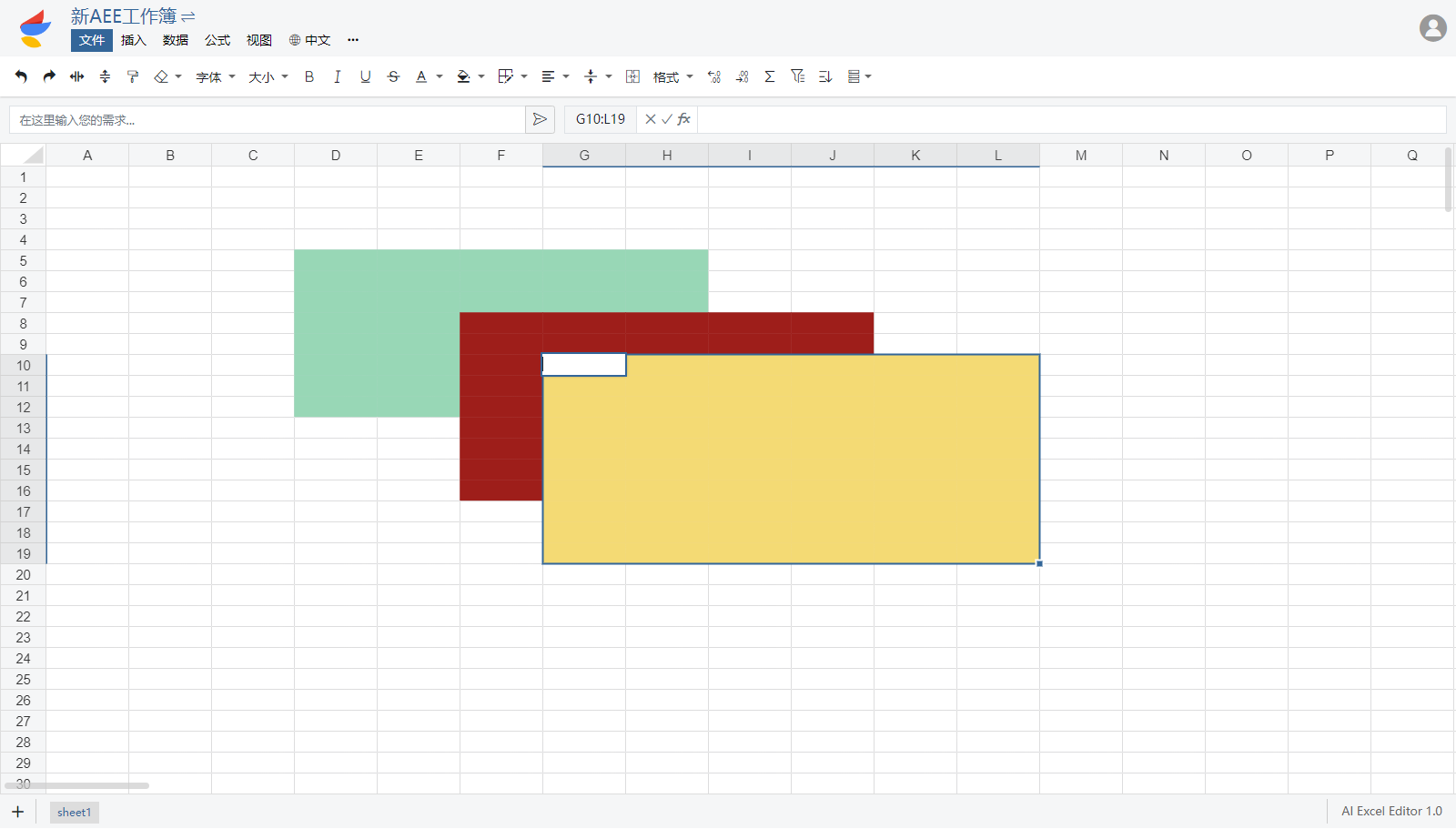The width and height of the screenshot is (1456, 829).
Task: Open the user account avatar
Action: tap(1432, 28)
